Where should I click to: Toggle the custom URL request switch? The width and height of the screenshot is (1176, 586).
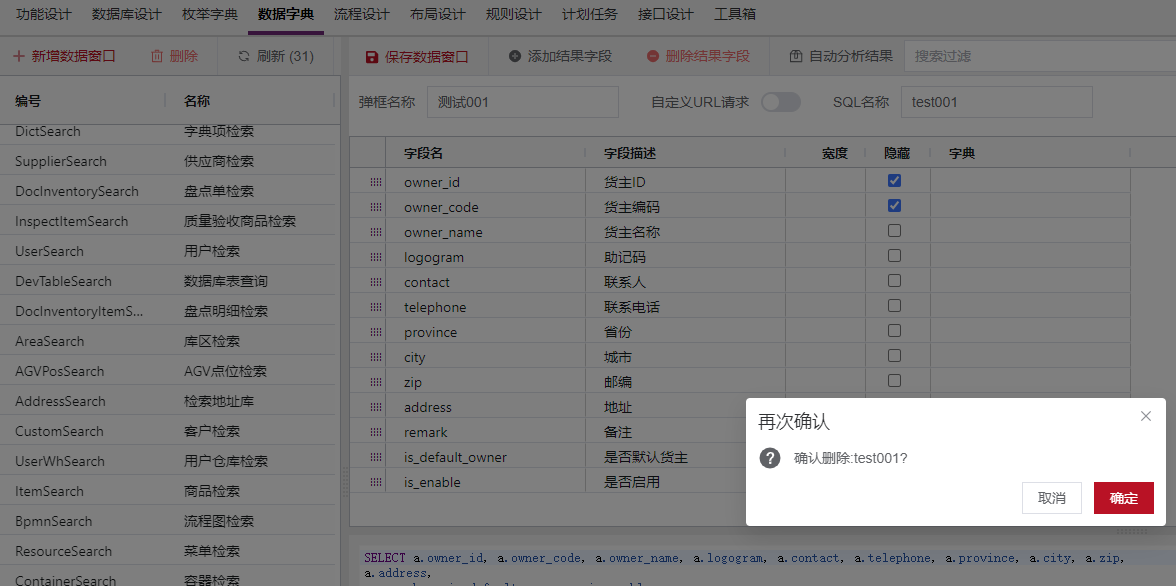(x=781, y=102)
